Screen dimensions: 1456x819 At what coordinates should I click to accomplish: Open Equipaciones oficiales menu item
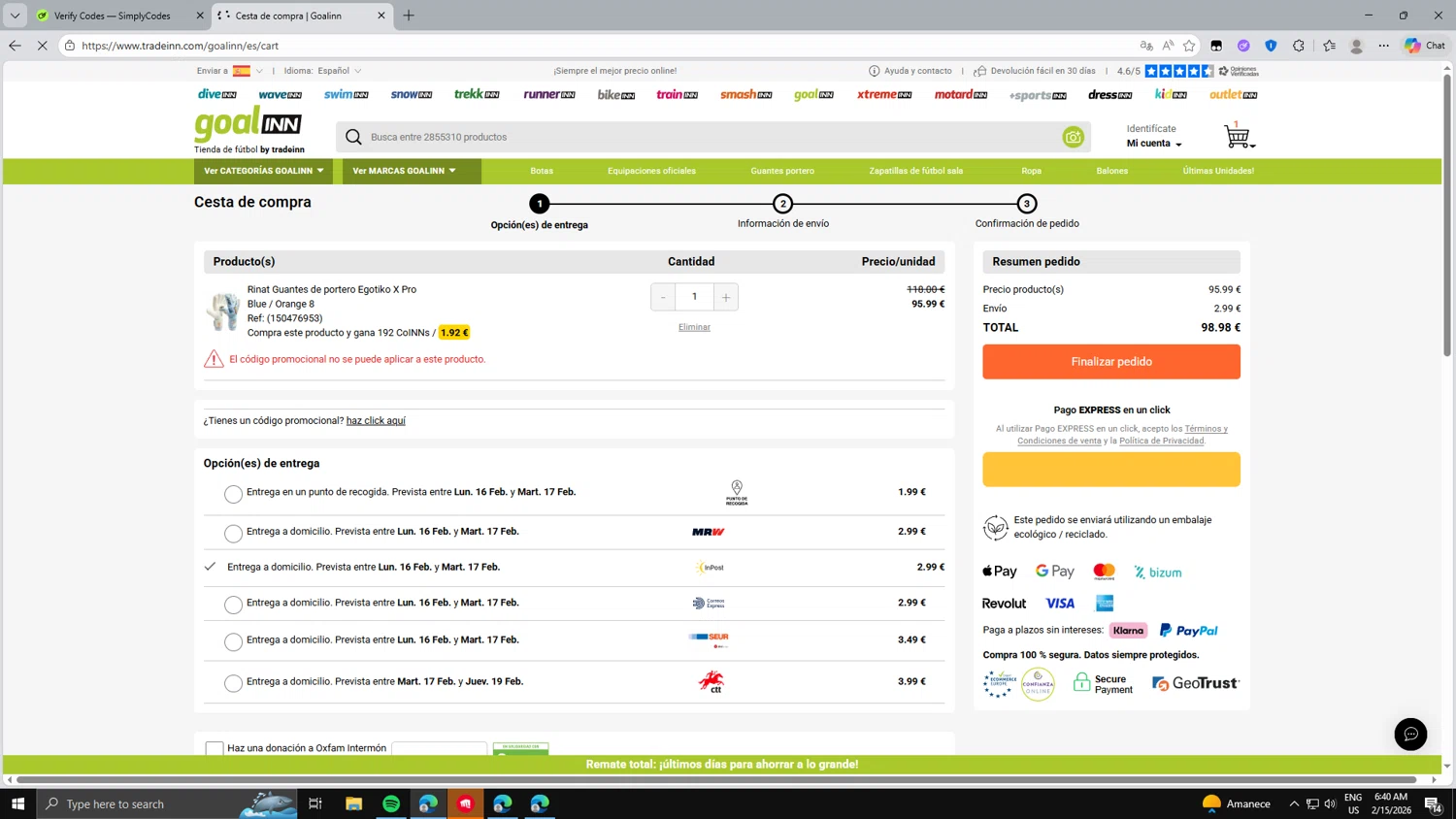(651, 171)
